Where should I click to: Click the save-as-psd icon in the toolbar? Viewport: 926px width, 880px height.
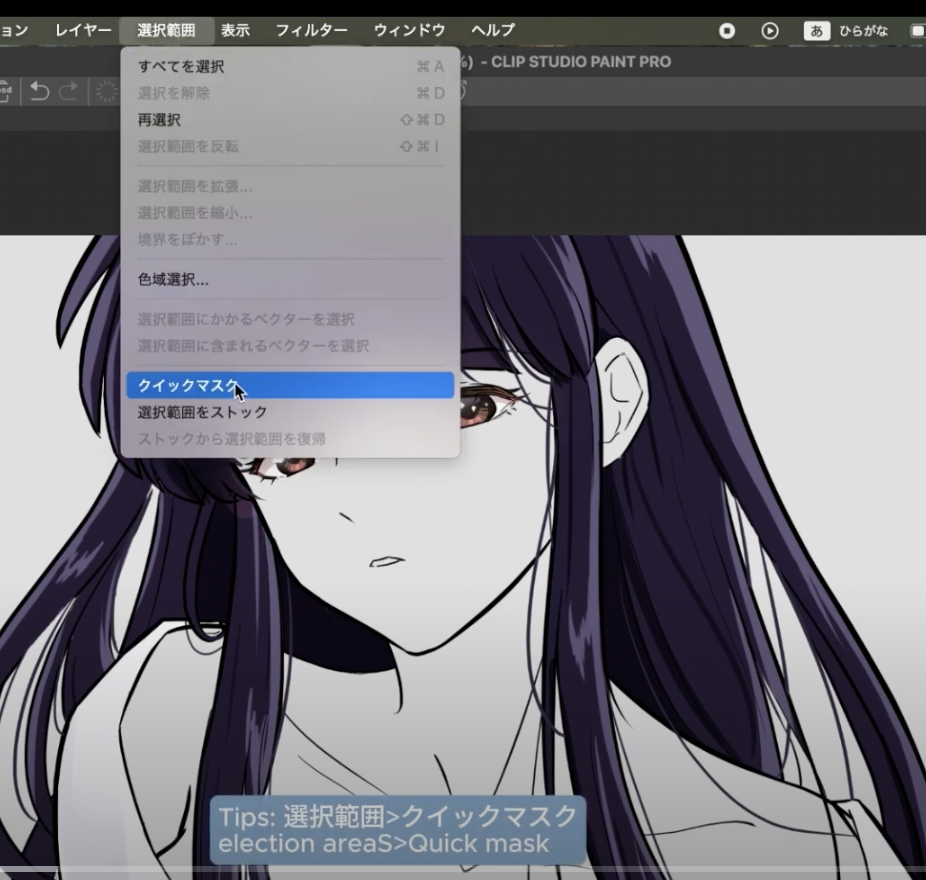click(x=5, y=92)
